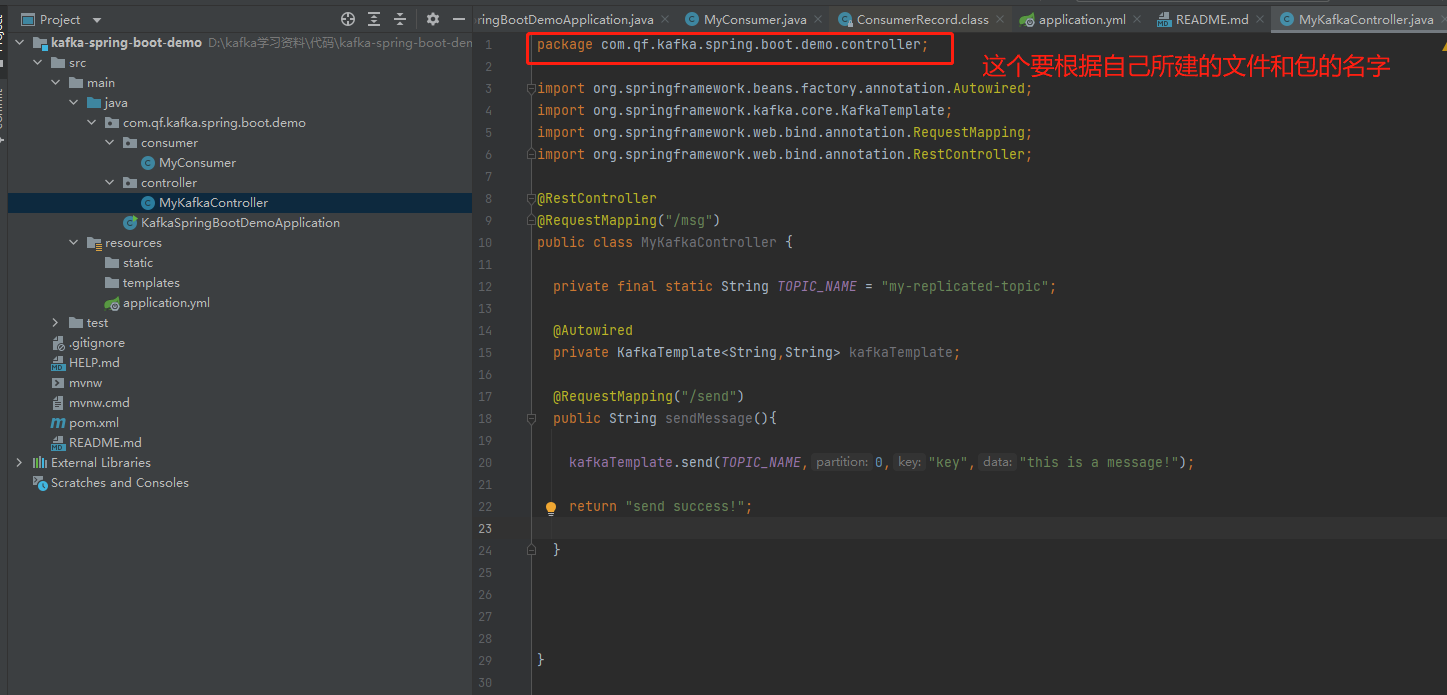Expand the test folder arrow
This screenshot has width=1447, height=695.
(56, 323)
